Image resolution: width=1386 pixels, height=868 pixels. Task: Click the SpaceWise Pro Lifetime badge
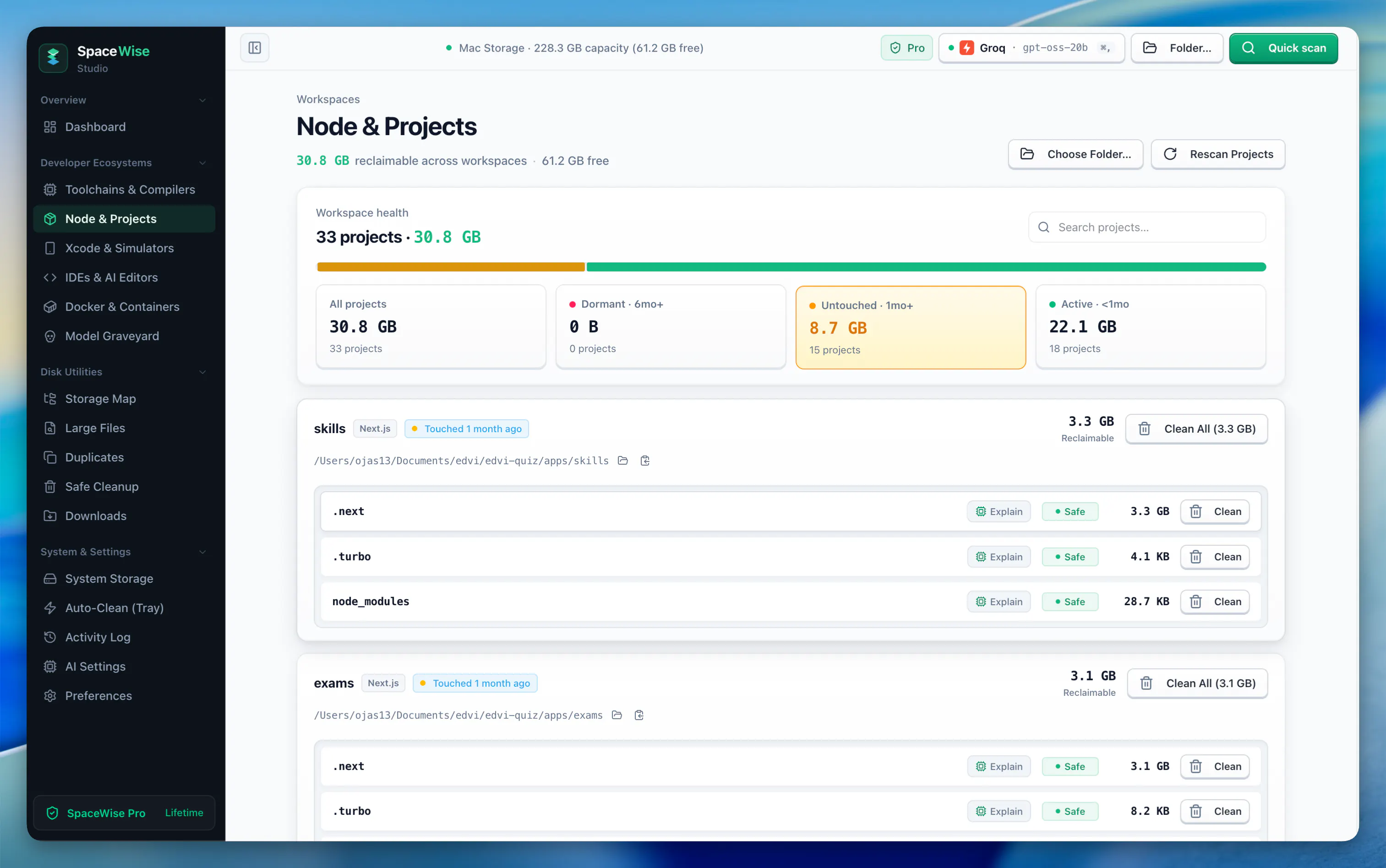click(124, 812)
